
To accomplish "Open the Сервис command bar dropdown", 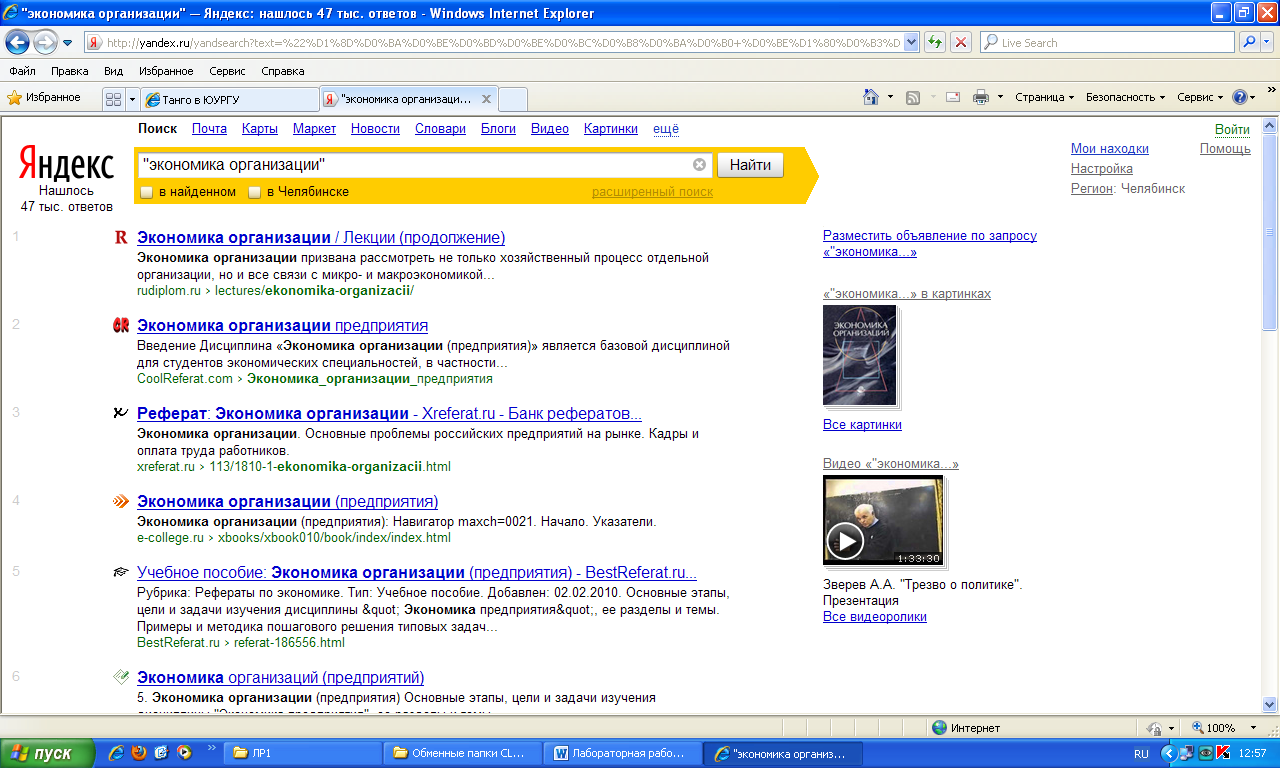I will 1200,97.
